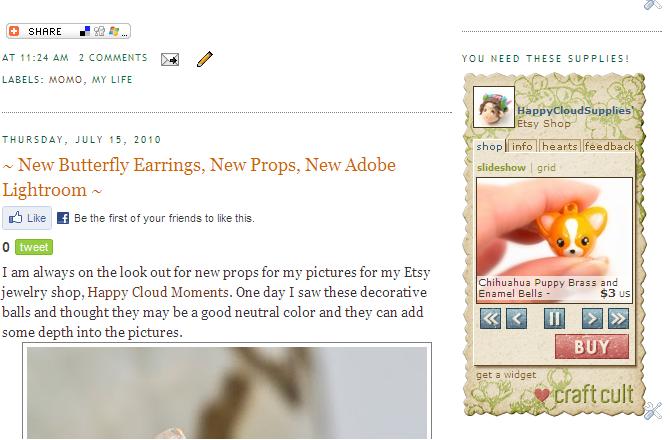Screen dimensions: 670x440
Task: Skip to last slide with double-right arrow
Action: [x=618, y=318]
